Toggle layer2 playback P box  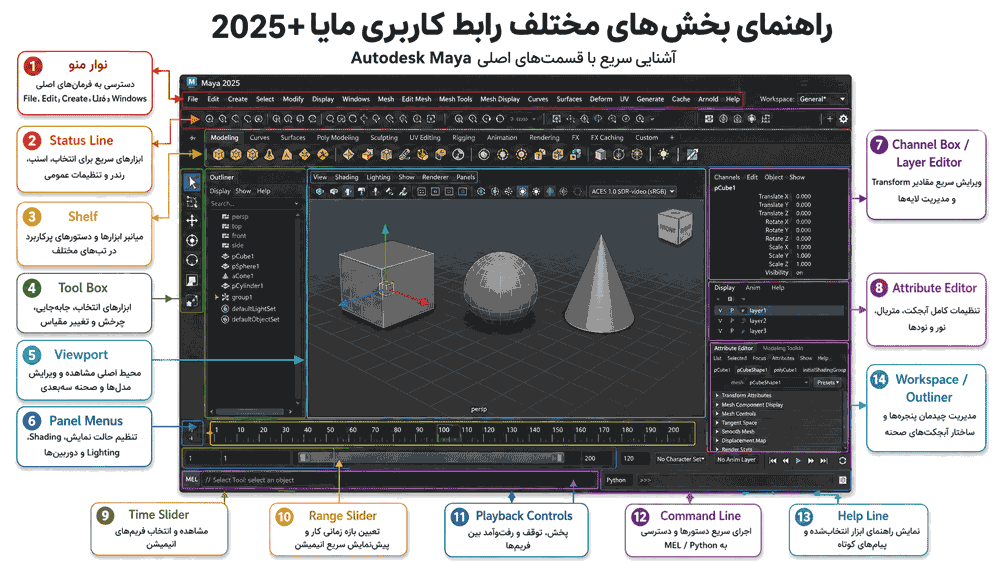coord(732,321)
